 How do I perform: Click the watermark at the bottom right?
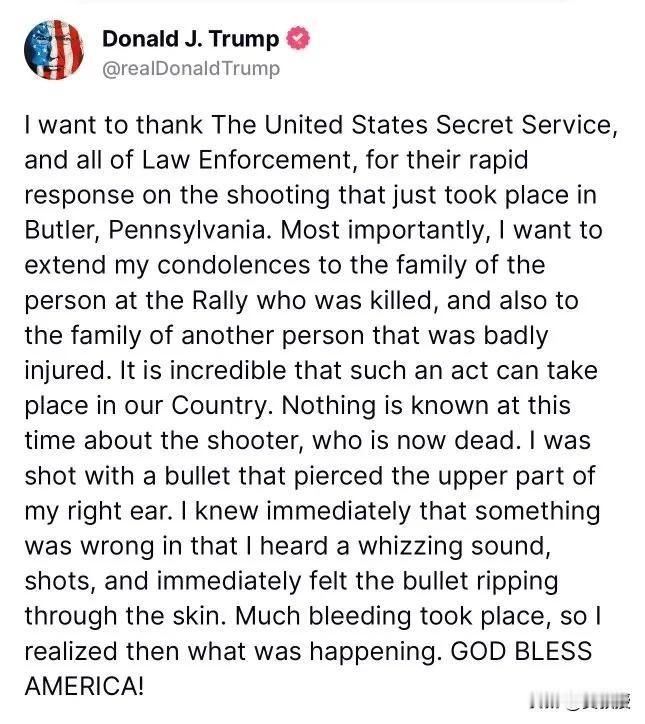pyautogui.click(x=580, y=702)
